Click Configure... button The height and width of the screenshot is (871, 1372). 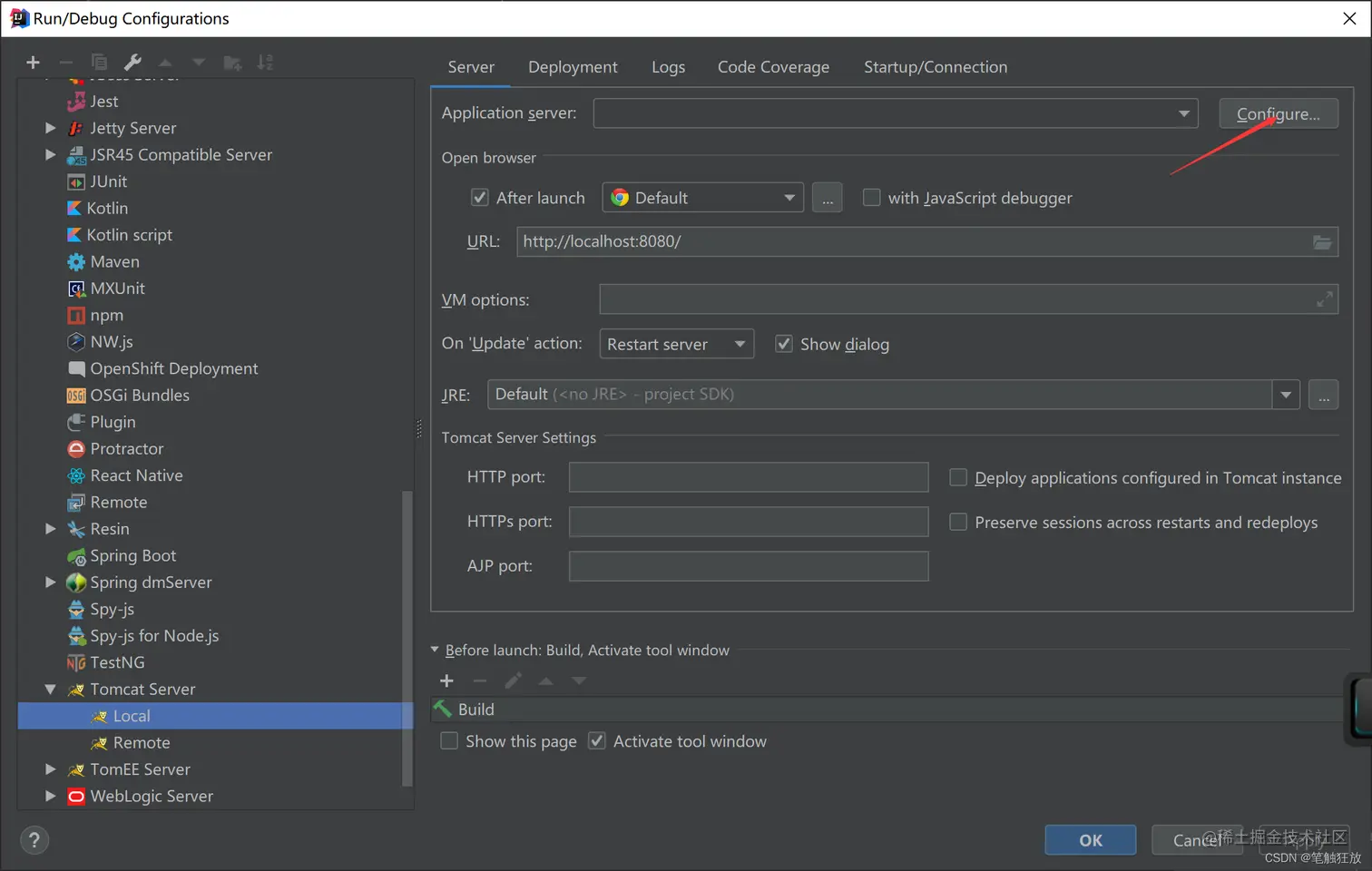1279,113
